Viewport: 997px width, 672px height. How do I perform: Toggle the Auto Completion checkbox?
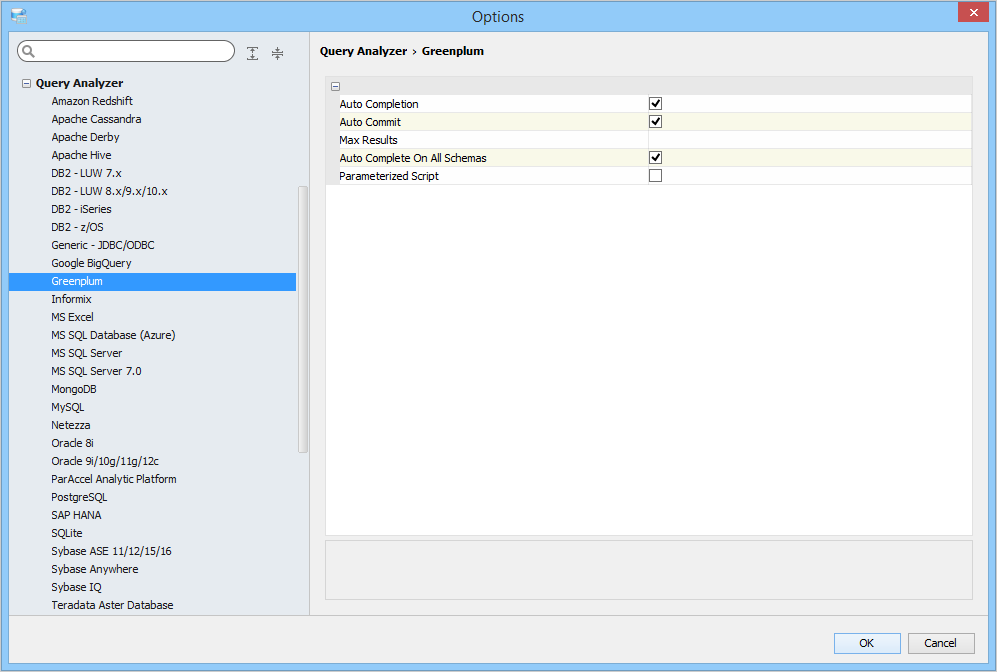(x=655, y=104)
